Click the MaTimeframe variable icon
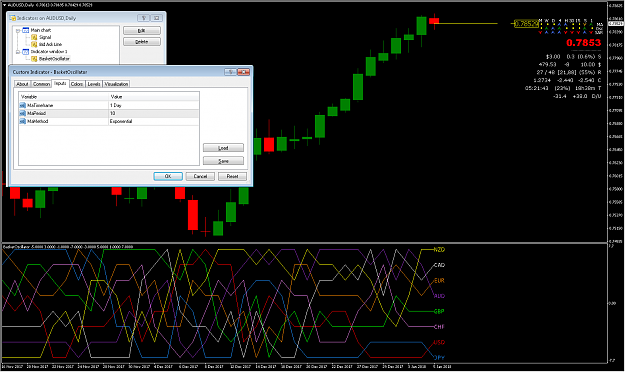 coord(23,105)
